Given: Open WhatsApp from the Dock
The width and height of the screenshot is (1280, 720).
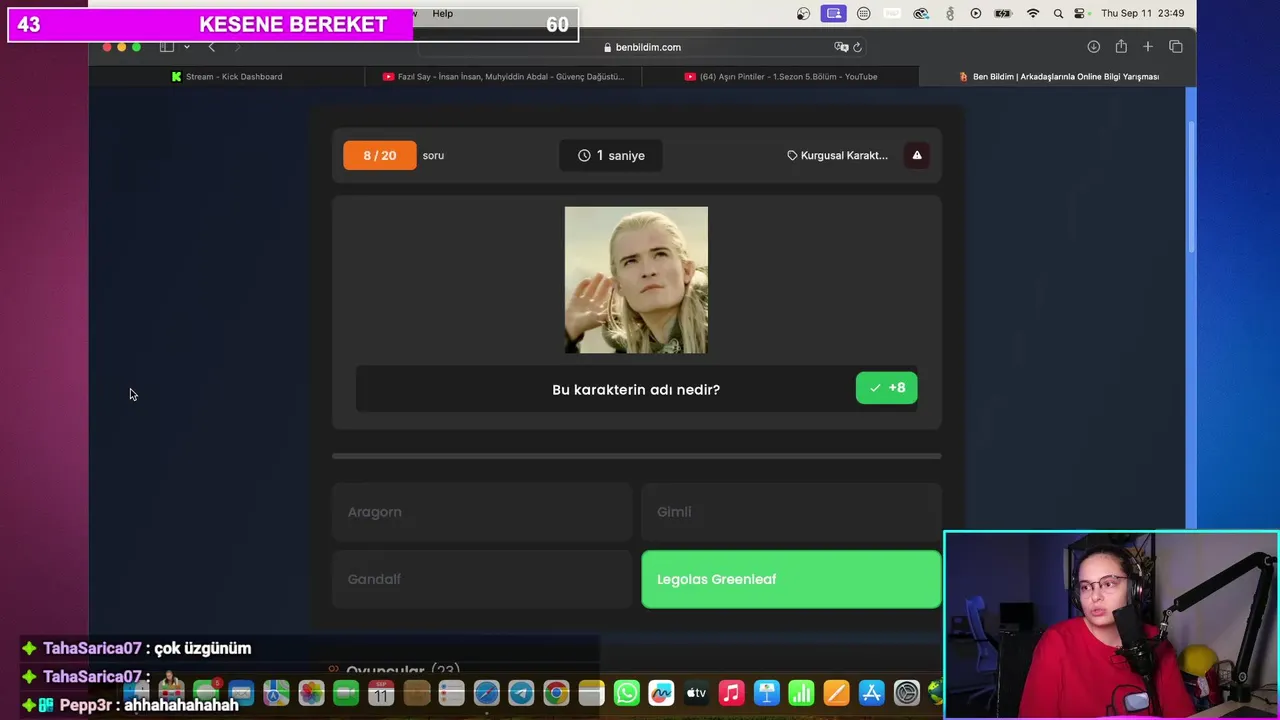Looking at the screenshot, I should [x=626, y=693].
